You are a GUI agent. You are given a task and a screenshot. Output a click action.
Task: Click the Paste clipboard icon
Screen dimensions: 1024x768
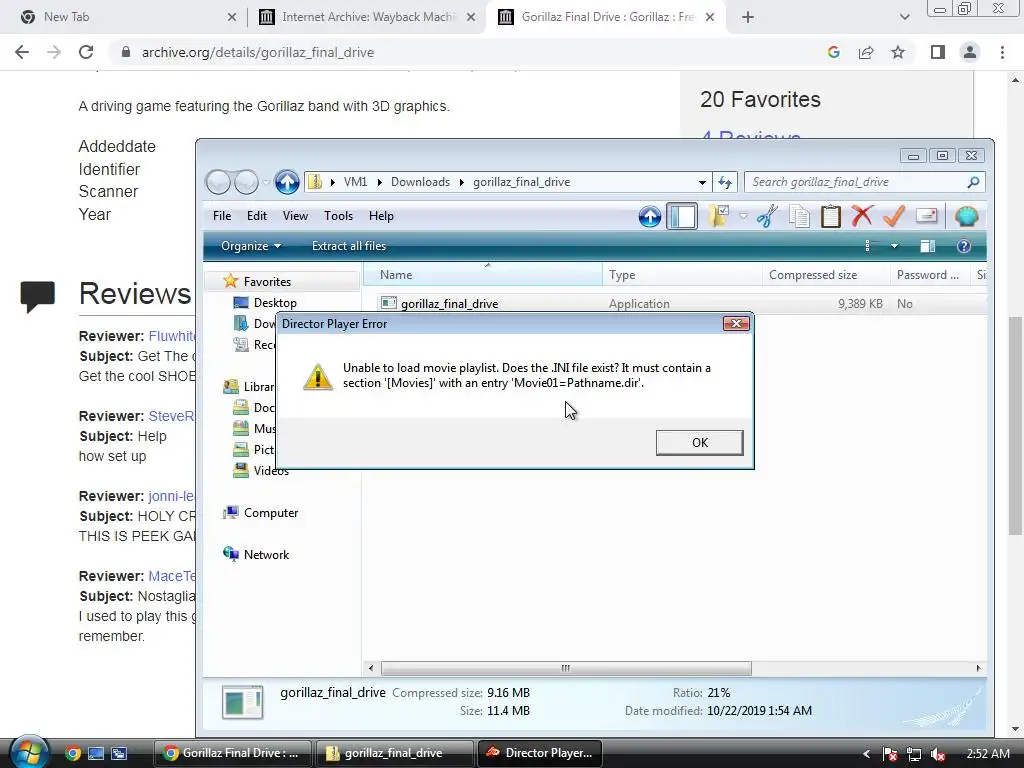830,216
